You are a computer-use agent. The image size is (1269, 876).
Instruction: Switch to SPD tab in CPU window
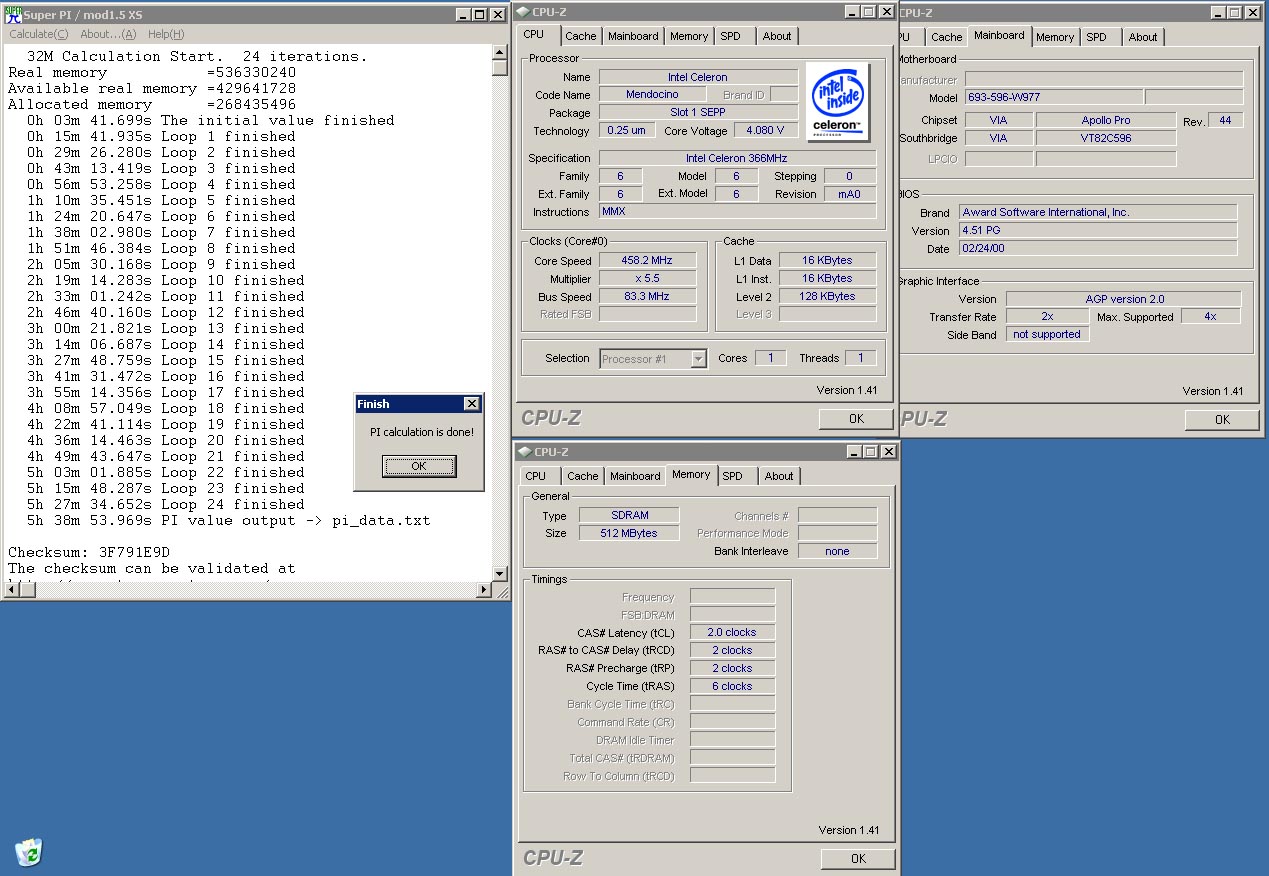point(731,36)
